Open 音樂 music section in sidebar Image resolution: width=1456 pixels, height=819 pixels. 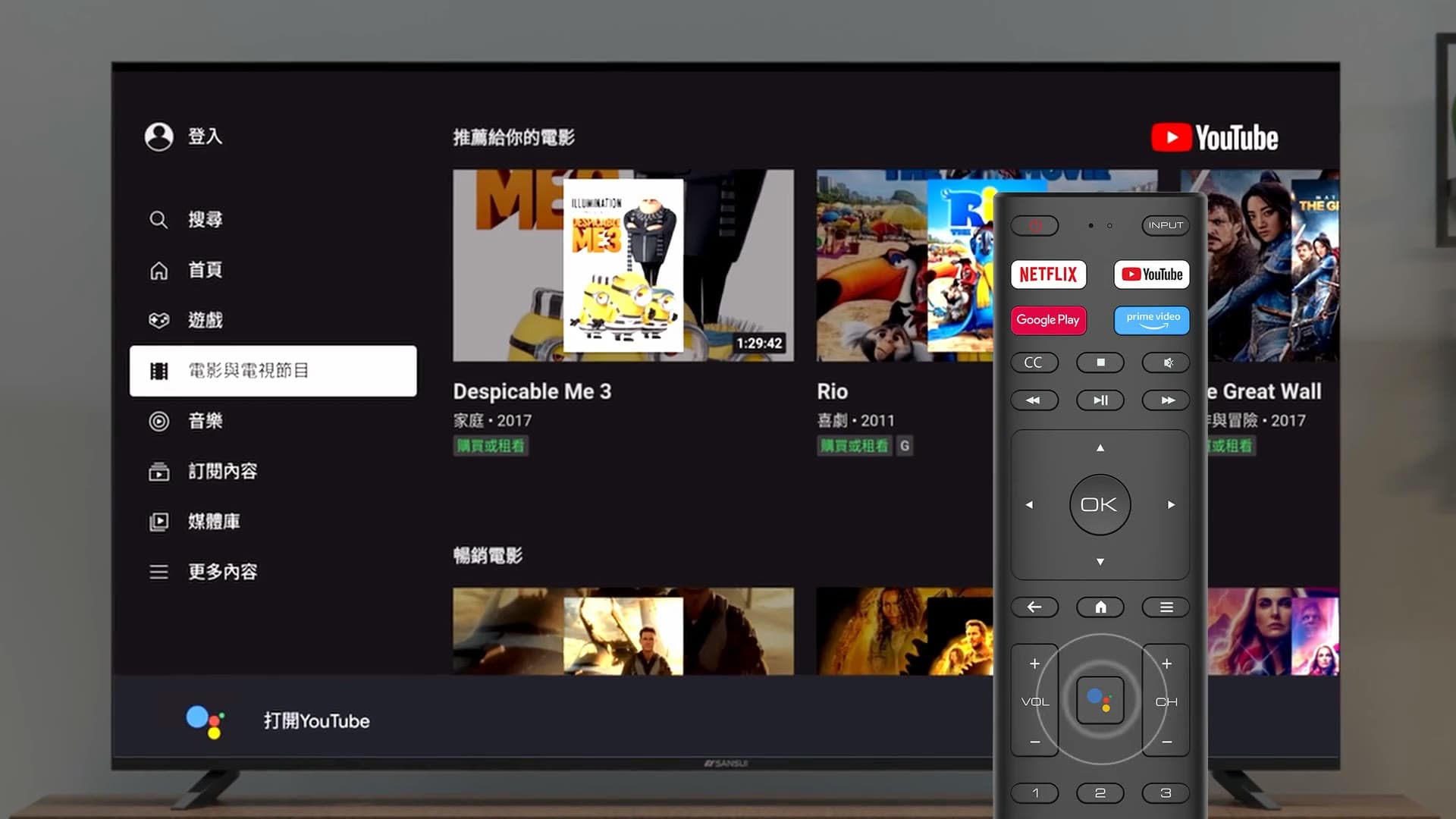pyautogui.click(x=186, y=421)
